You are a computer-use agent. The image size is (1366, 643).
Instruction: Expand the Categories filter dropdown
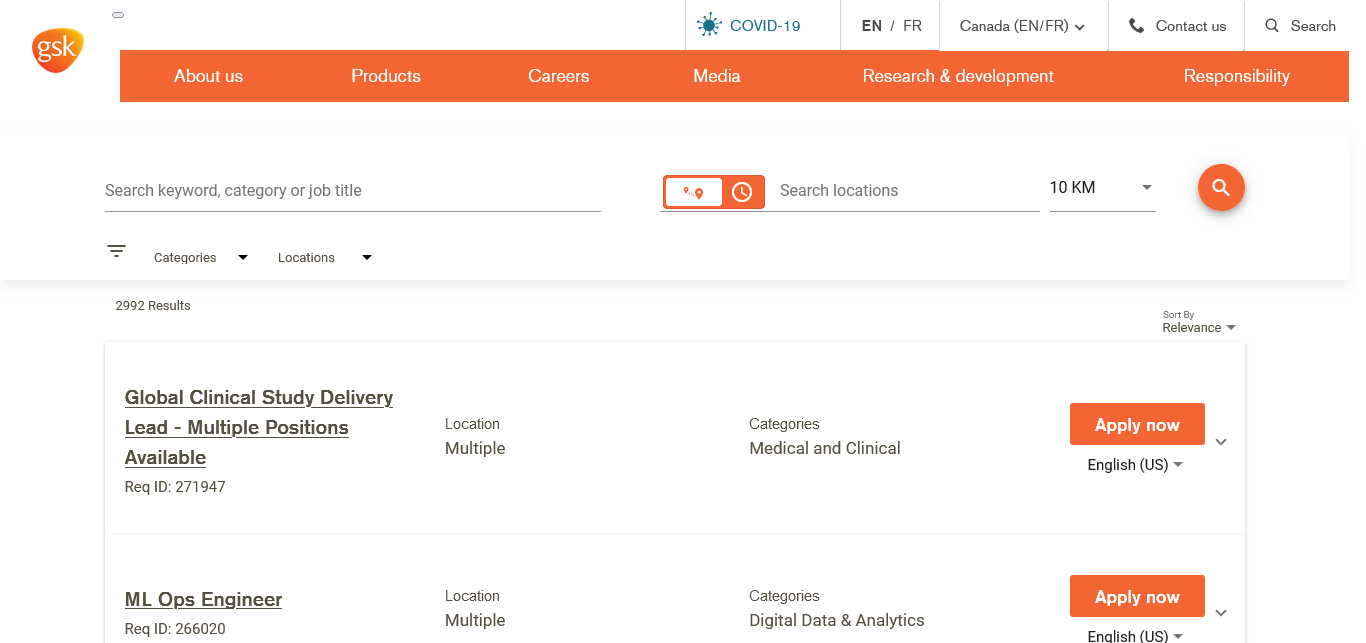[200, 258]
